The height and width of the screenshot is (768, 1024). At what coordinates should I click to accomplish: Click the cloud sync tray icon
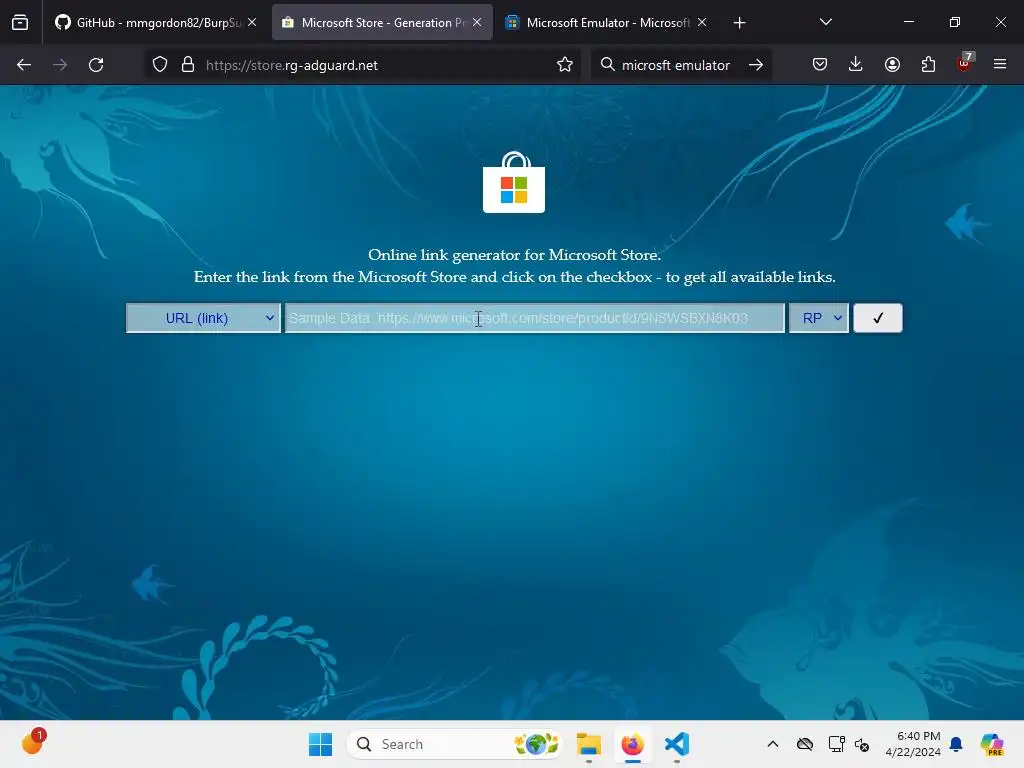805,744
